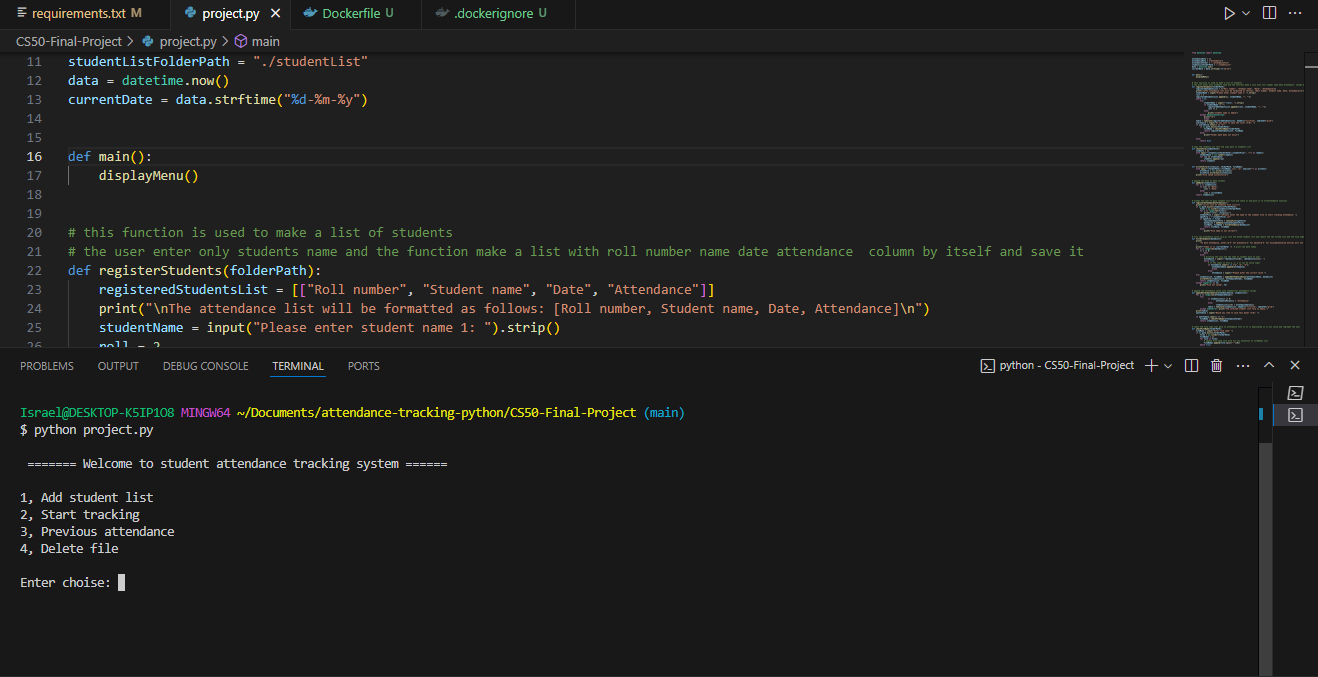The image size is (1318, 677).
Task: Click the data = datetime.now() line
Action: (149, 81)
